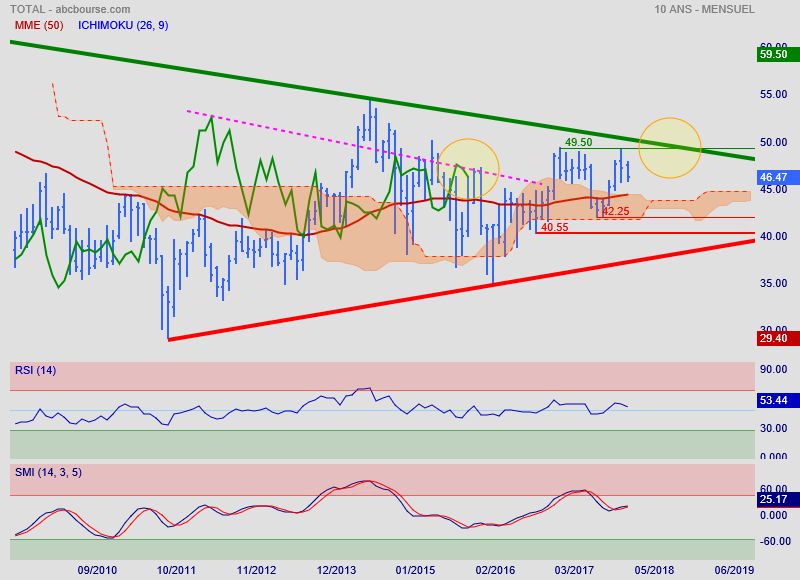This screenshot has width=800, height=580.
Task: Click the 30.00 RSI axis label
Action: pyautogui.click(x=773, y=428)
